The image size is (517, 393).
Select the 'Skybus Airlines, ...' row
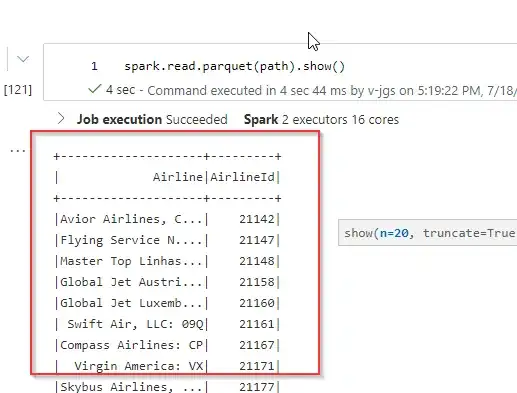pos(168,387)
